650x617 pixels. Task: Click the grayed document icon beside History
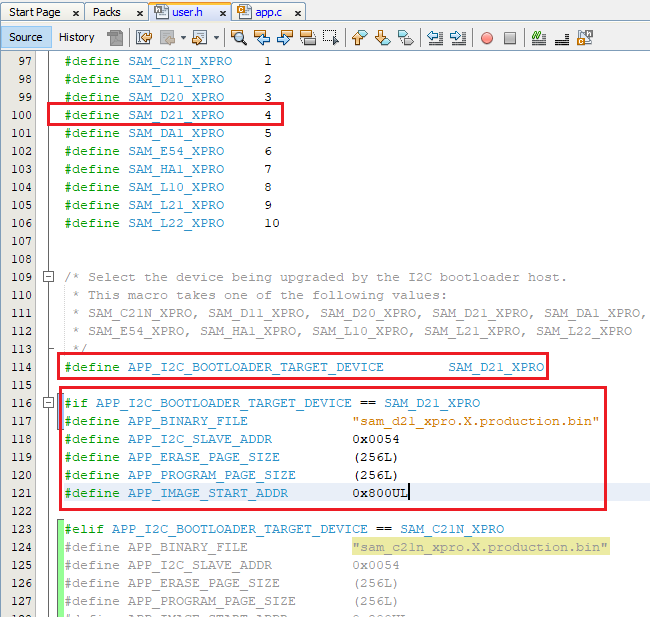pyautogui.click(x=115, y=38)
